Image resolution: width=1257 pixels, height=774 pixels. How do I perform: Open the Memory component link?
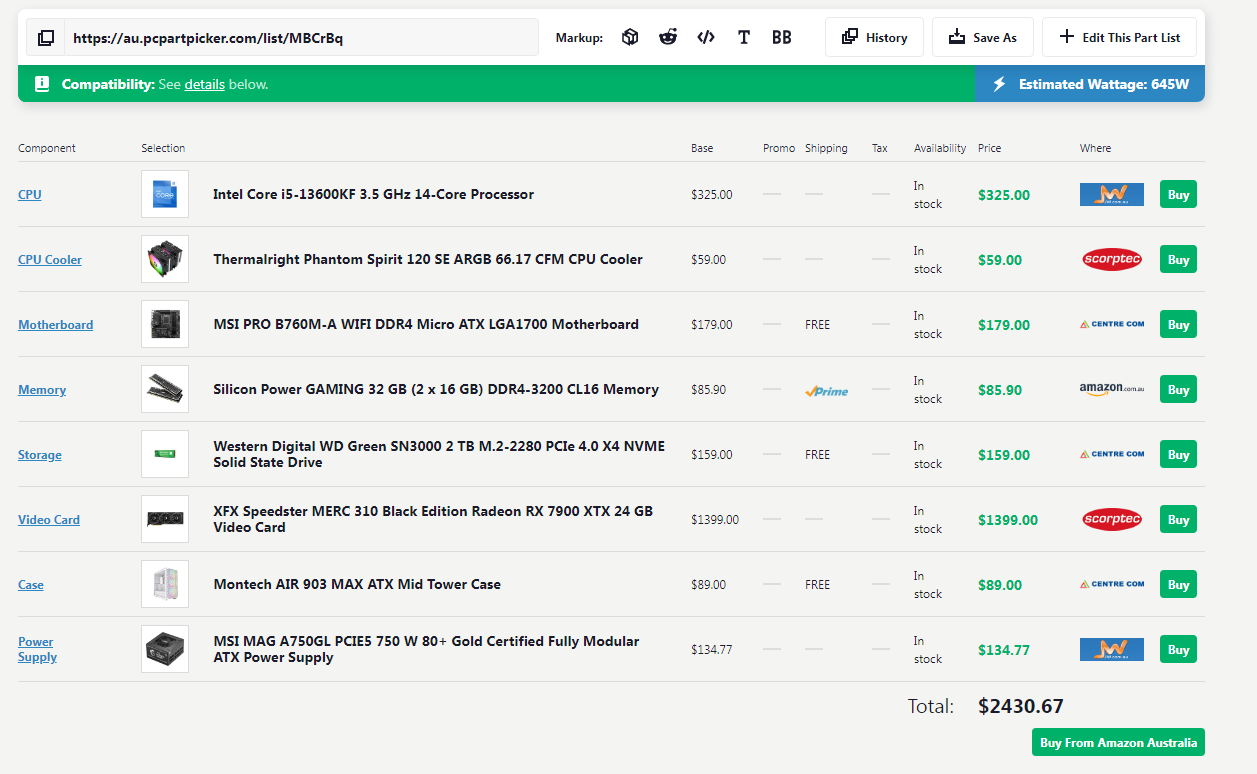click(42, 389)
